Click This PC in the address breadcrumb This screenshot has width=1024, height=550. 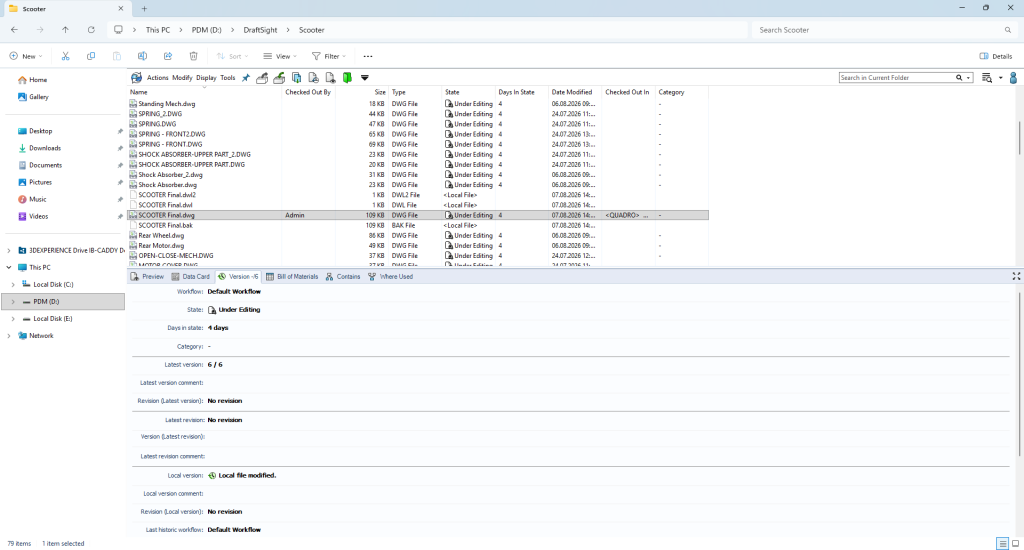tap(157, 30)
